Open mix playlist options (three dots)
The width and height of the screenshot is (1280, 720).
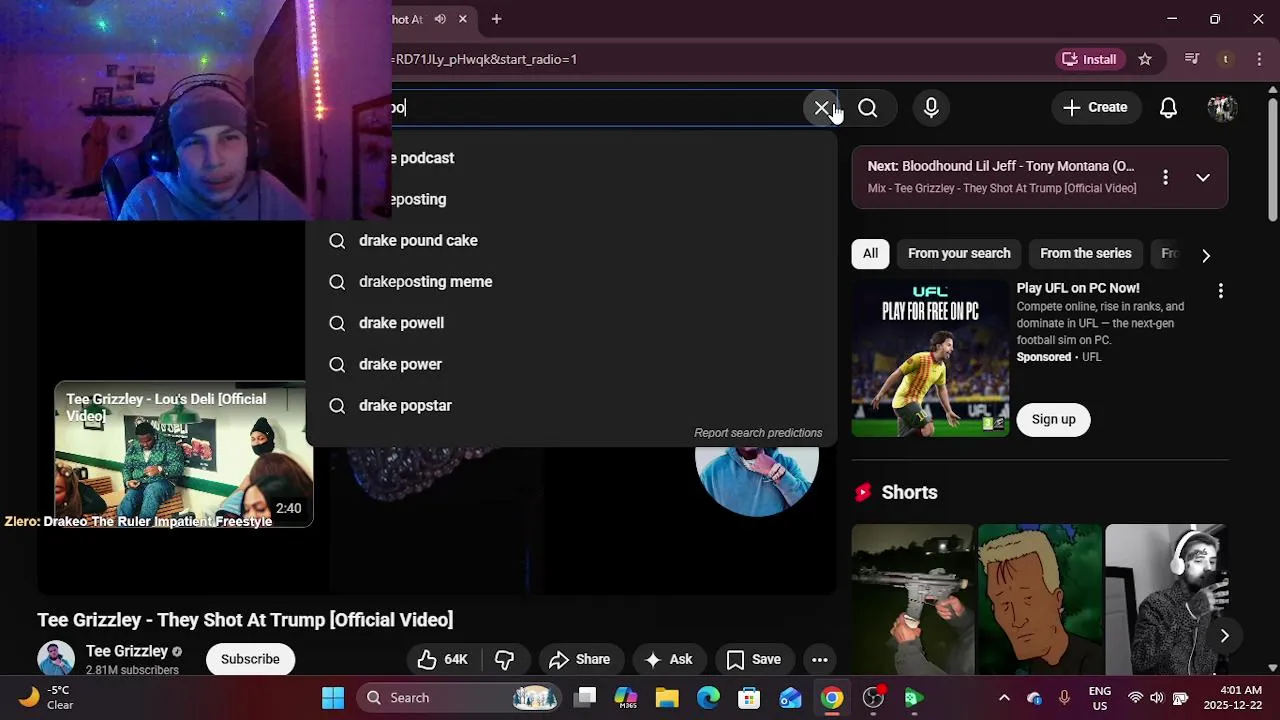coord(1165,178)
